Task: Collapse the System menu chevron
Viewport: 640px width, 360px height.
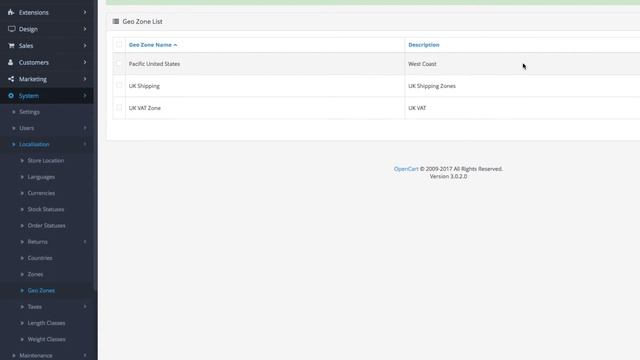Action: pos(85,96)
